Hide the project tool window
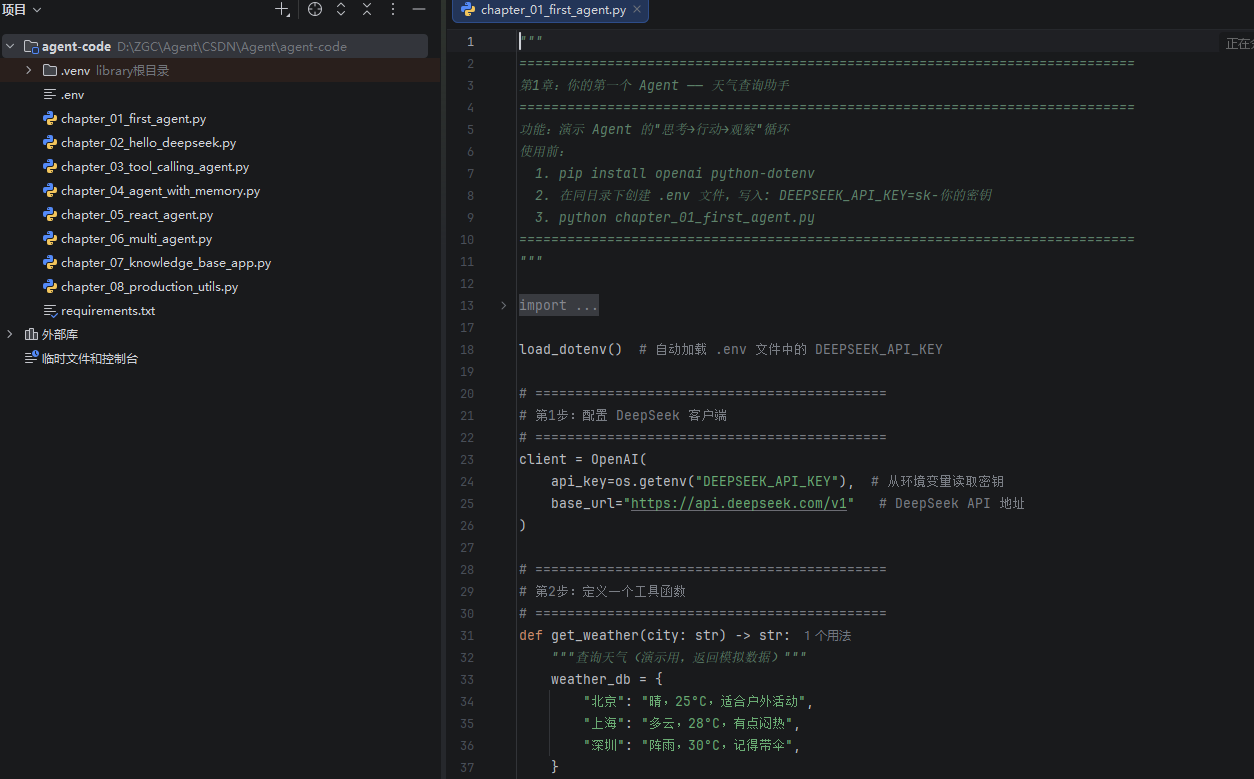 tap(419, 9)
